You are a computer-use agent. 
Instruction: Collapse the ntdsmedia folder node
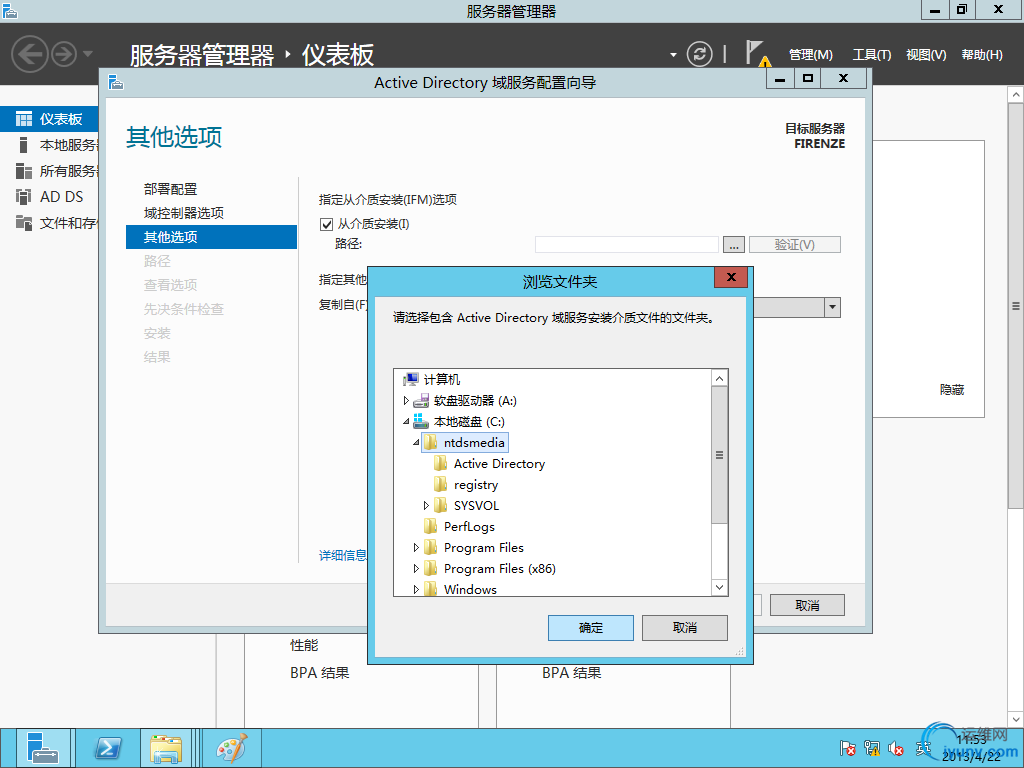(416, 443)
